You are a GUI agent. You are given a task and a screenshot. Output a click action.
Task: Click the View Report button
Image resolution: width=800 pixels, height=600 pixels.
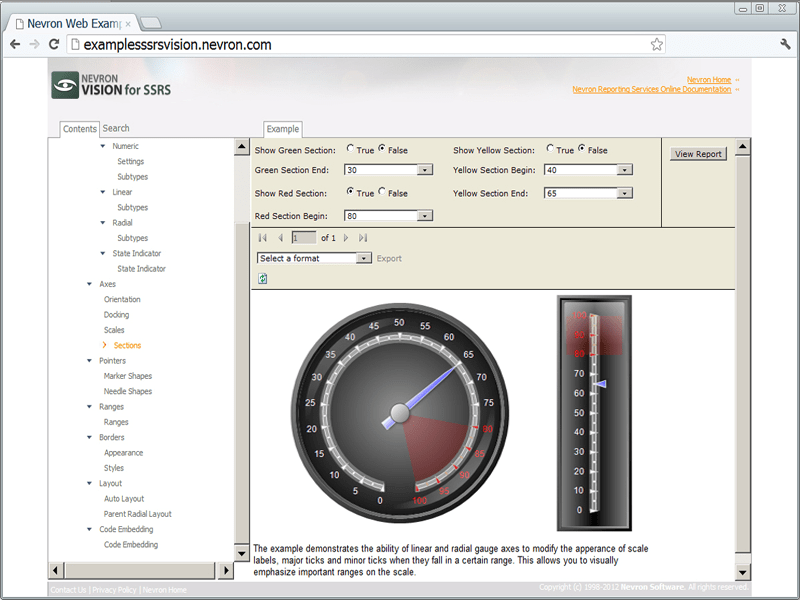coord(698,154)
